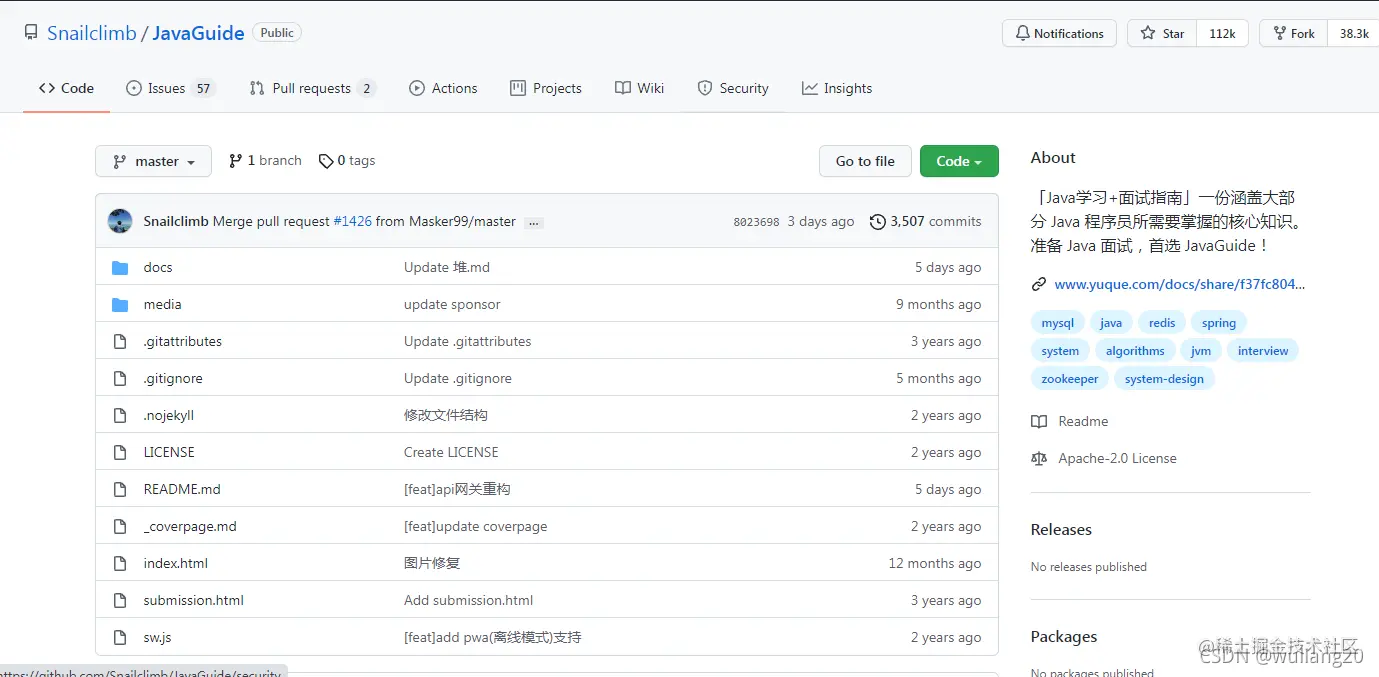Open the .gitattributes file
Viewport: 1379px width, 677px height.
click(x=183, y=341)
